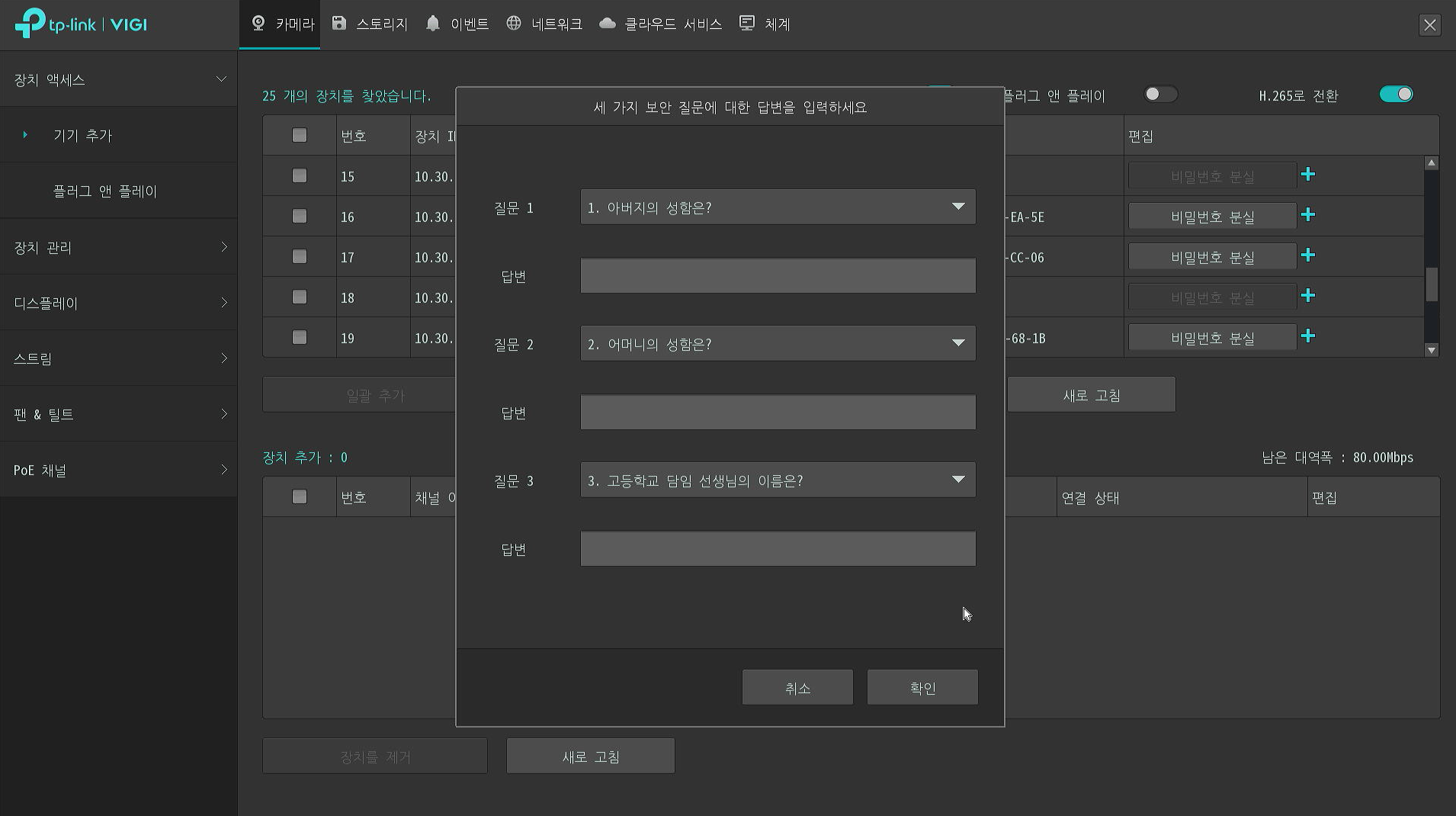Click 비밀번호 분실 for row 19
This screenshot has width=1456, height=816.
tap(1212, 337)
